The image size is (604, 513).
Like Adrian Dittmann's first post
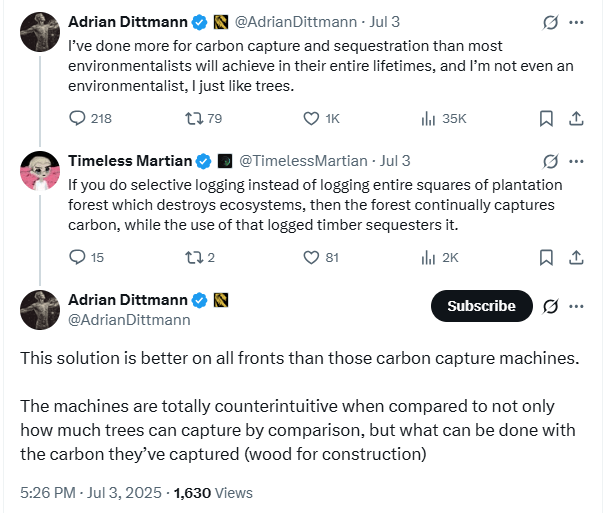[311, 118]
